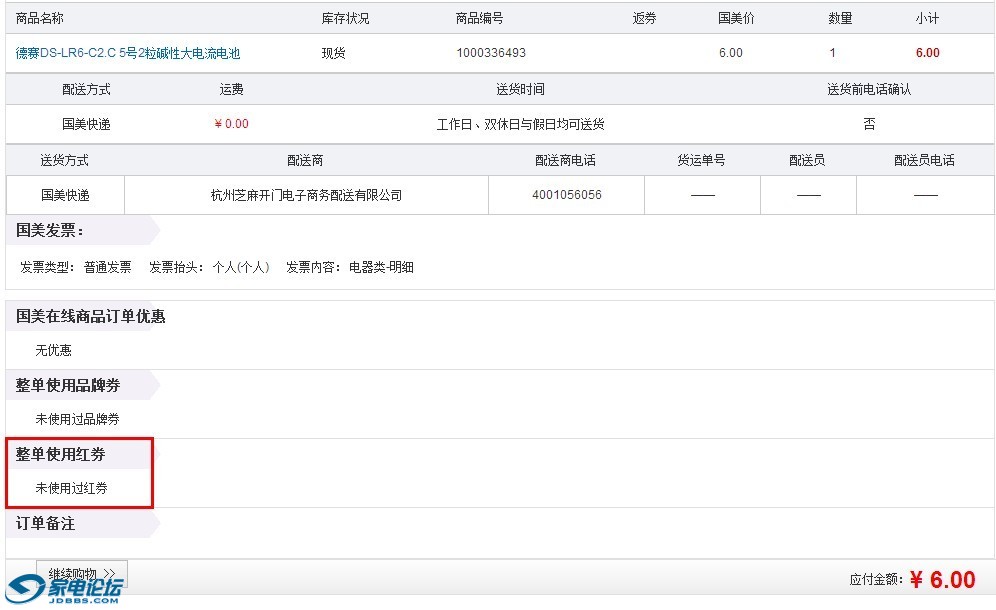Click the stock status 现货

pyautogui.click(x=333, y=53)
